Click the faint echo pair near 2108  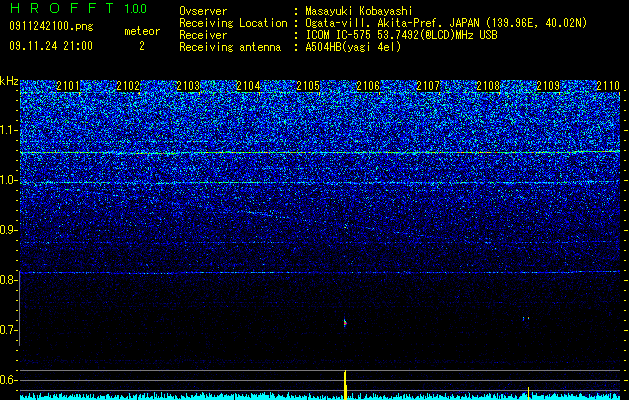[x=526, y=319]
